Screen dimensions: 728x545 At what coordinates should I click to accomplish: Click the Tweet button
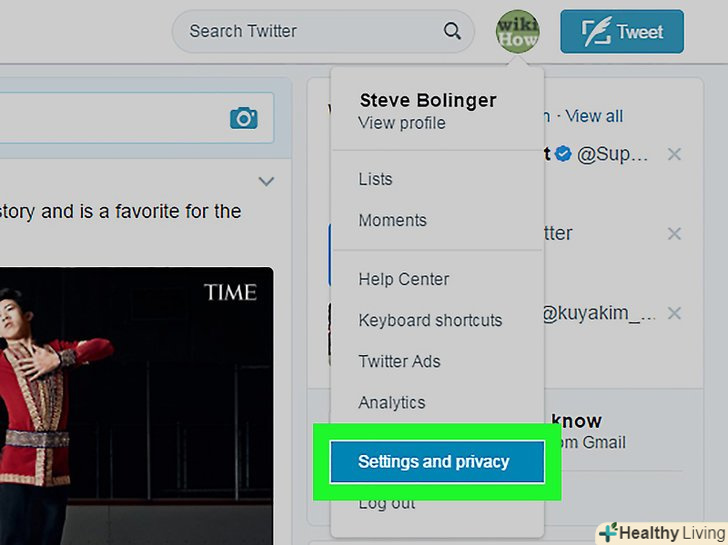(x=621, y=31)
